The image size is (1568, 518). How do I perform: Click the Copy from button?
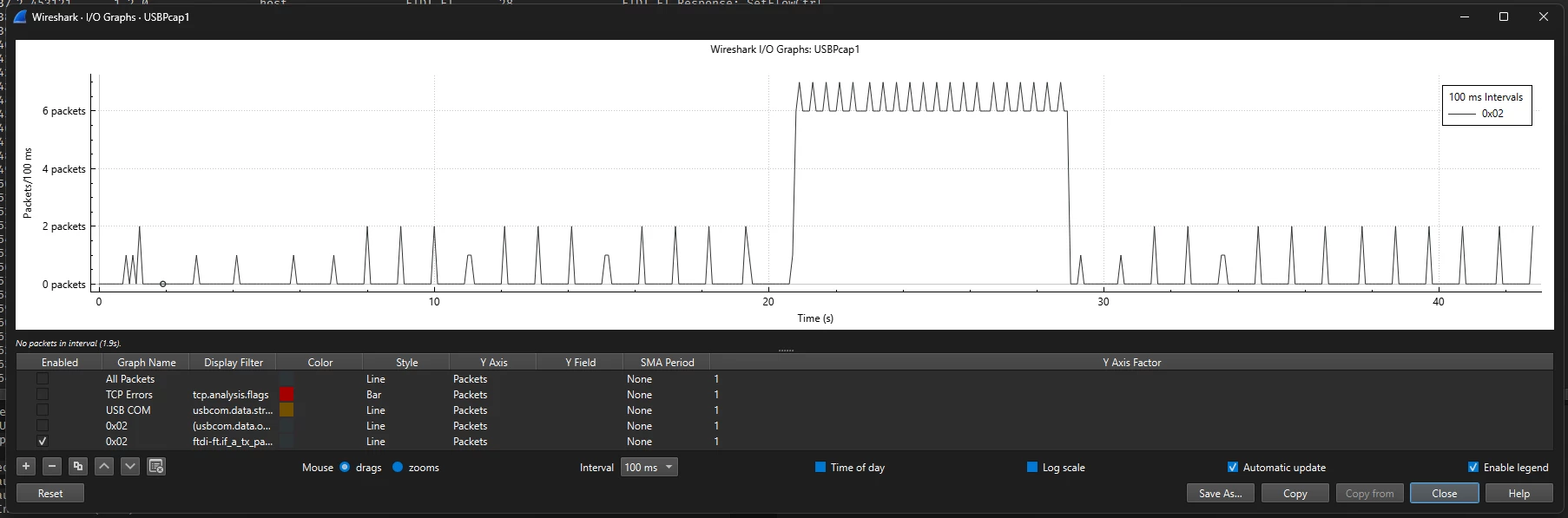click(x=1369, y=493)
